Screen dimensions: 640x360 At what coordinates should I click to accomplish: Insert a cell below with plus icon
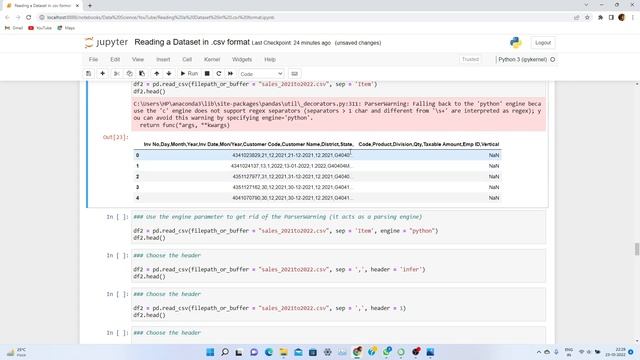(102, 74)
